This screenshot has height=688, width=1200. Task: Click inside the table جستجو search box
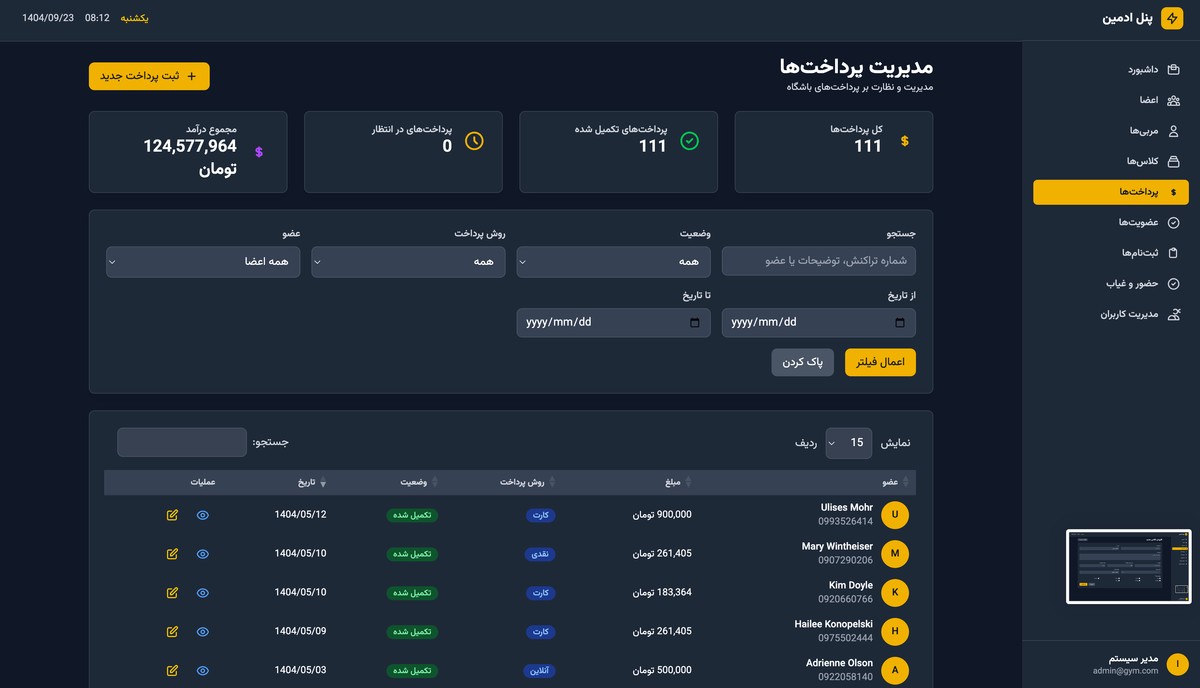pyautogui.click(x=181, y=442)
